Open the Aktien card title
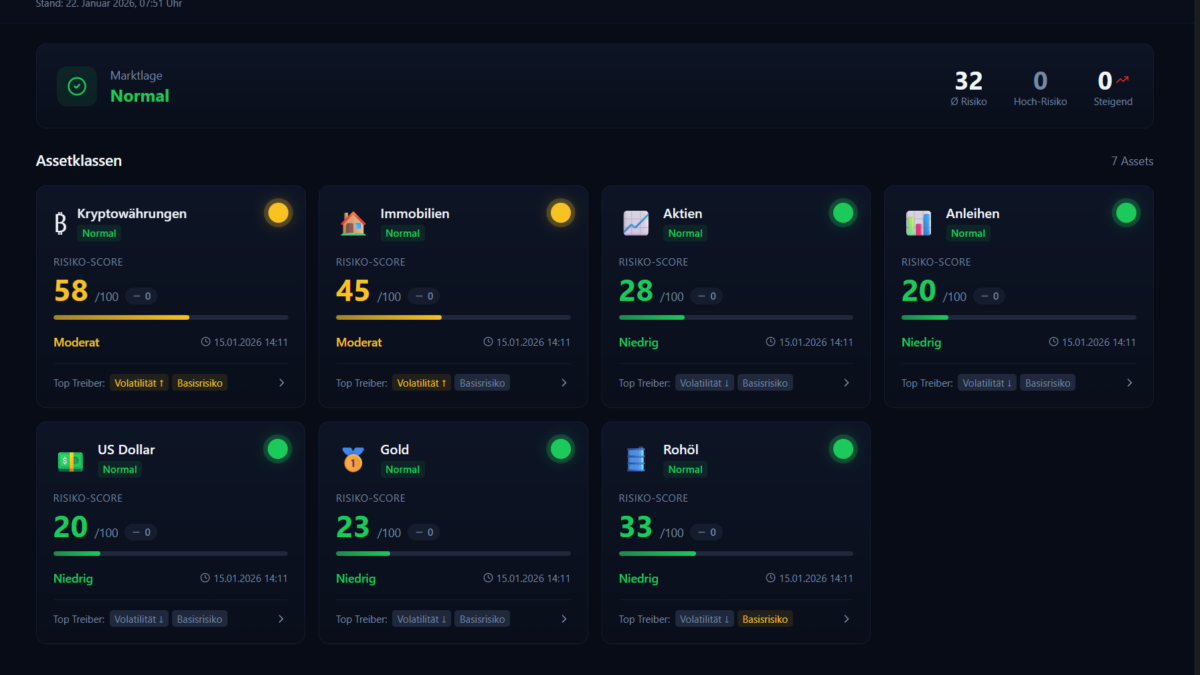Screen dimensions: 1200x675 682,213
